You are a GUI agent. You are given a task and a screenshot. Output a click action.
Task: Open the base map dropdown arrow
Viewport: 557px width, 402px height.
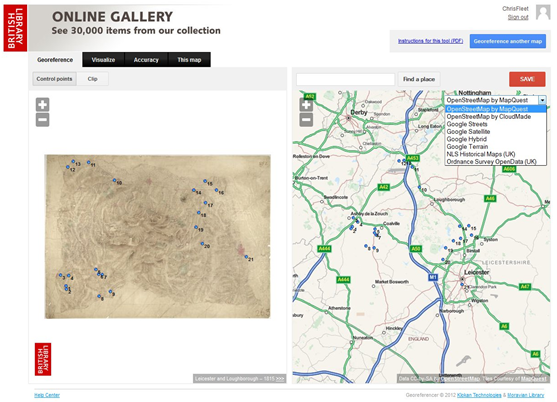pyautogui.click(x=542, y=100)
